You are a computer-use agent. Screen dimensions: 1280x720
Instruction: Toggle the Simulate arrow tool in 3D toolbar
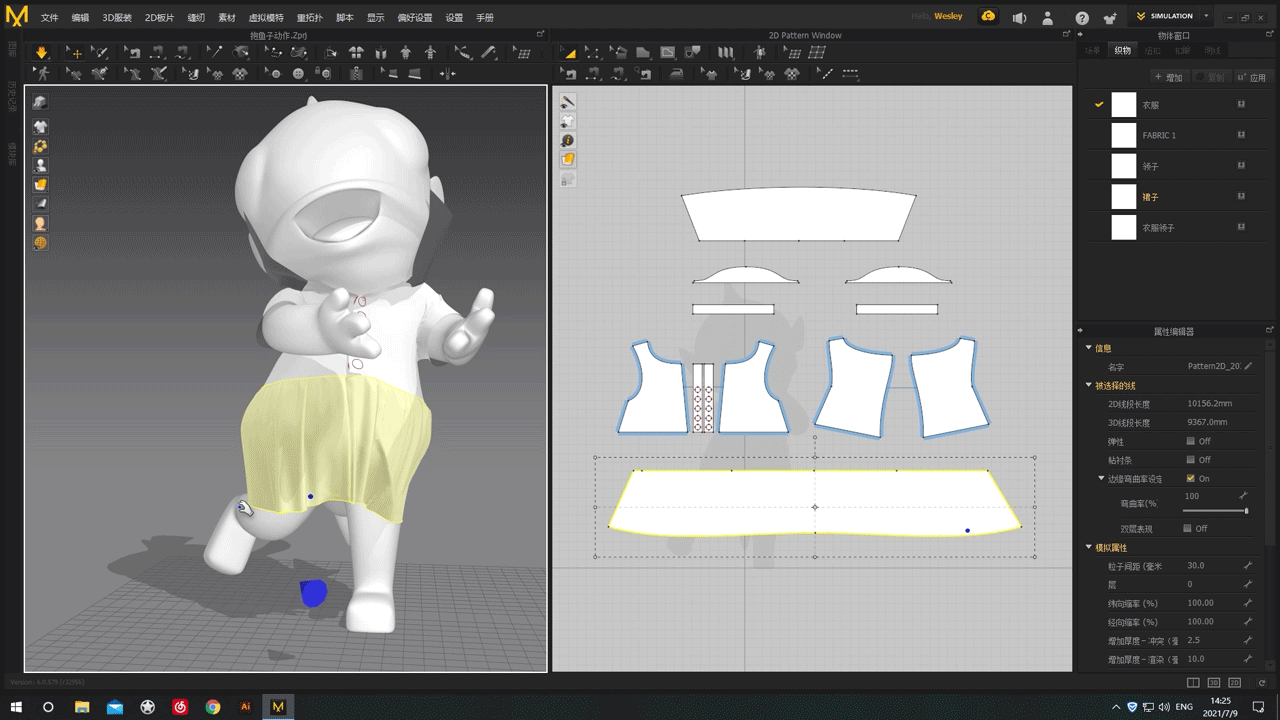coord(41,53)
